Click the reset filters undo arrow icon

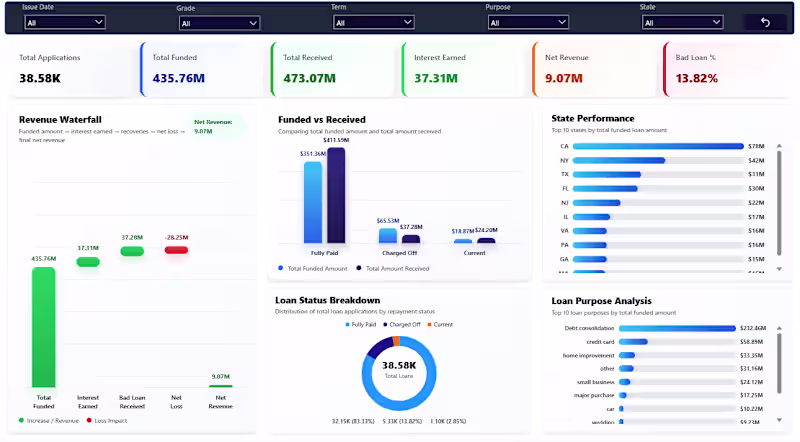[x=765, y=22]
